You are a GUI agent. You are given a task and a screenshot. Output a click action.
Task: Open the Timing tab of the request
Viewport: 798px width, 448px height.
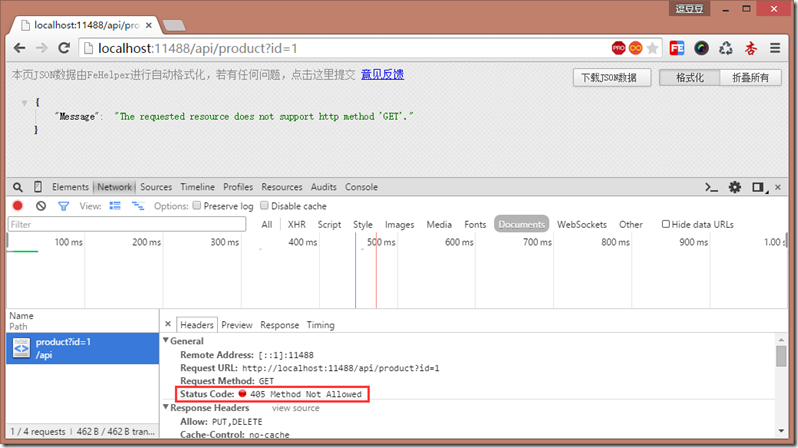pos(321,325)
